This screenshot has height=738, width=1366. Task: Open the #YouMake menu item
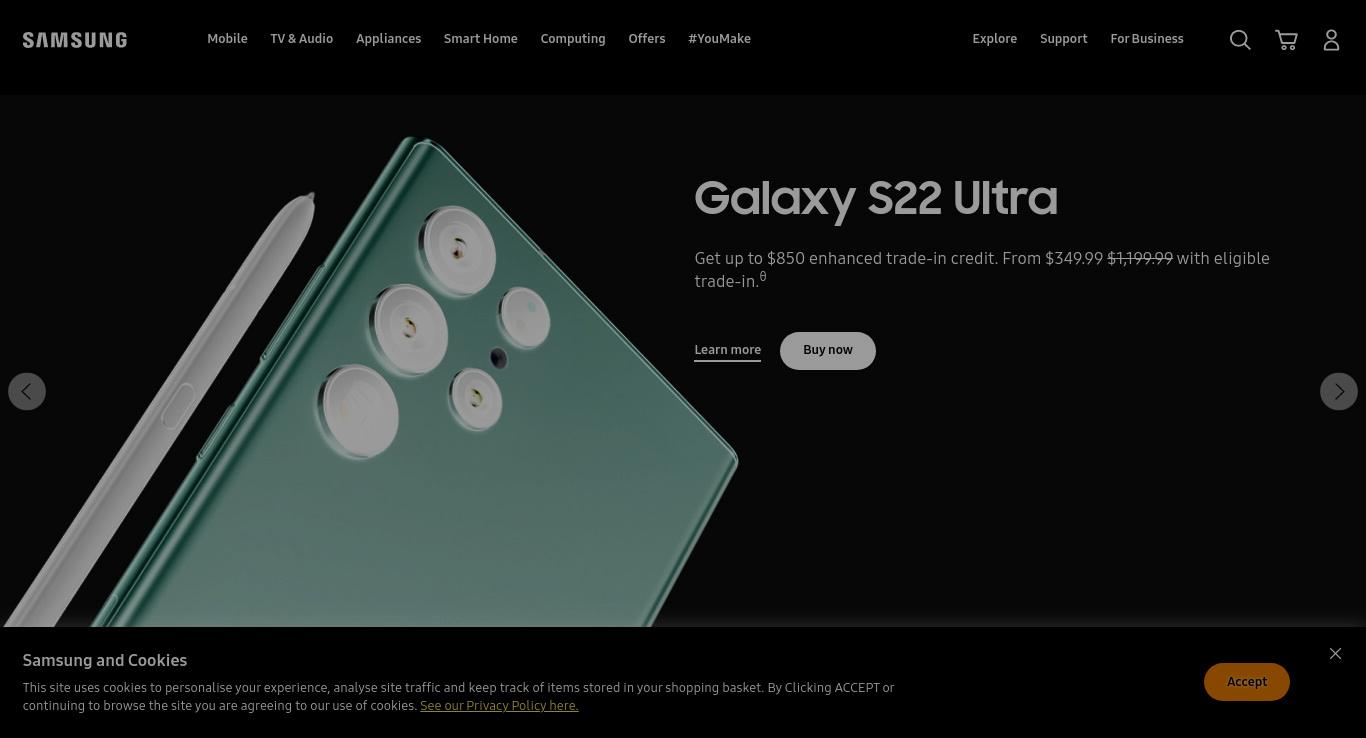[x=719, y=39]
